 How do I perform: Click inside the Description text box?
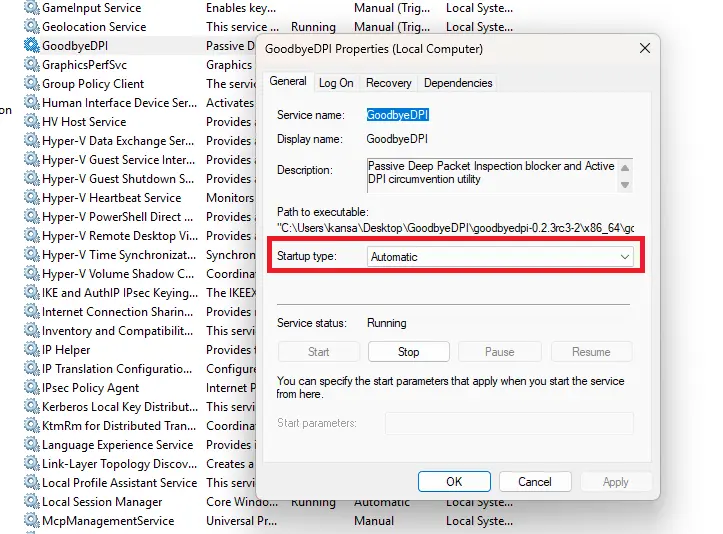point(492,175)
